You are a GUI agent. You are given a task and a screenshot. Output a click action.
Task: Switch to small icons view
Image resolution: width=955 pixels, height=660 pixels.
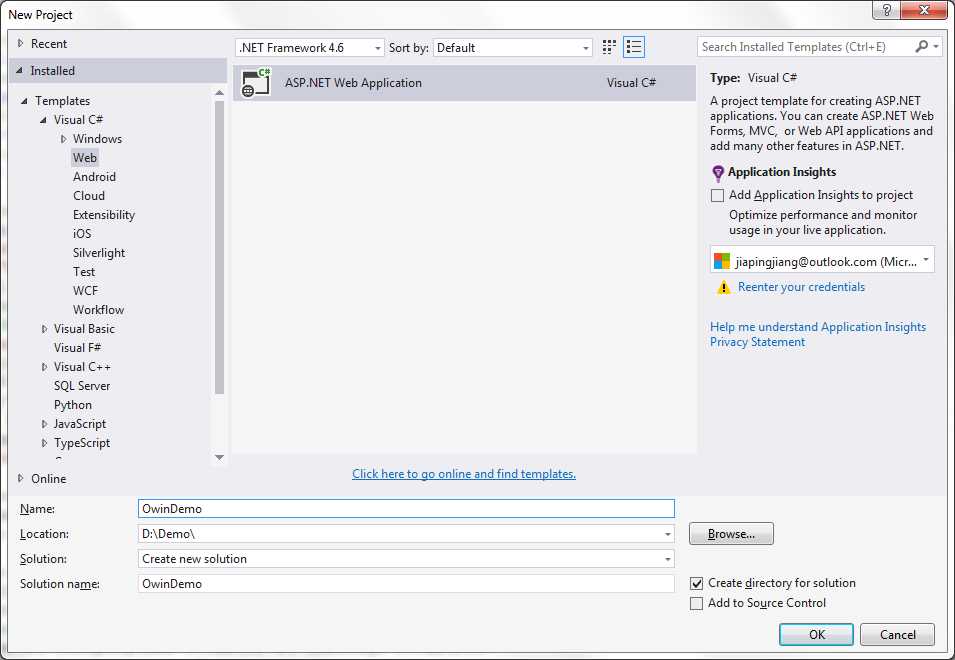(608, 47)
